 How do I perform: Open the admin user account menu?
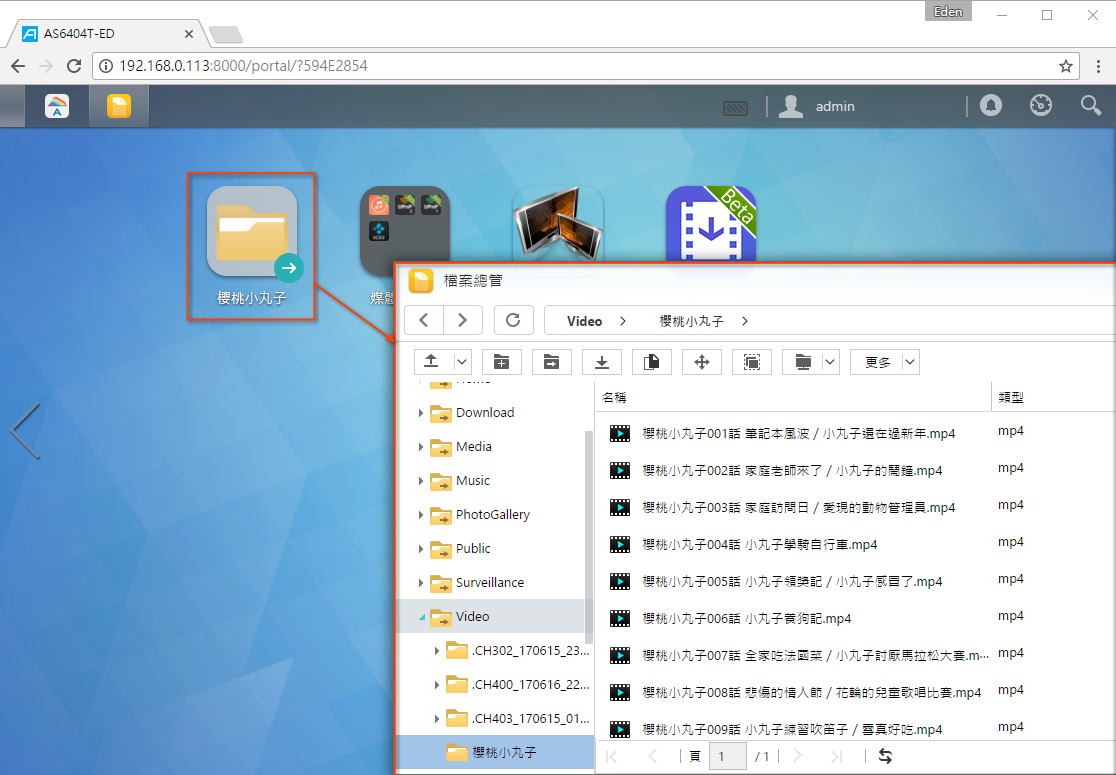click(816, 106)
